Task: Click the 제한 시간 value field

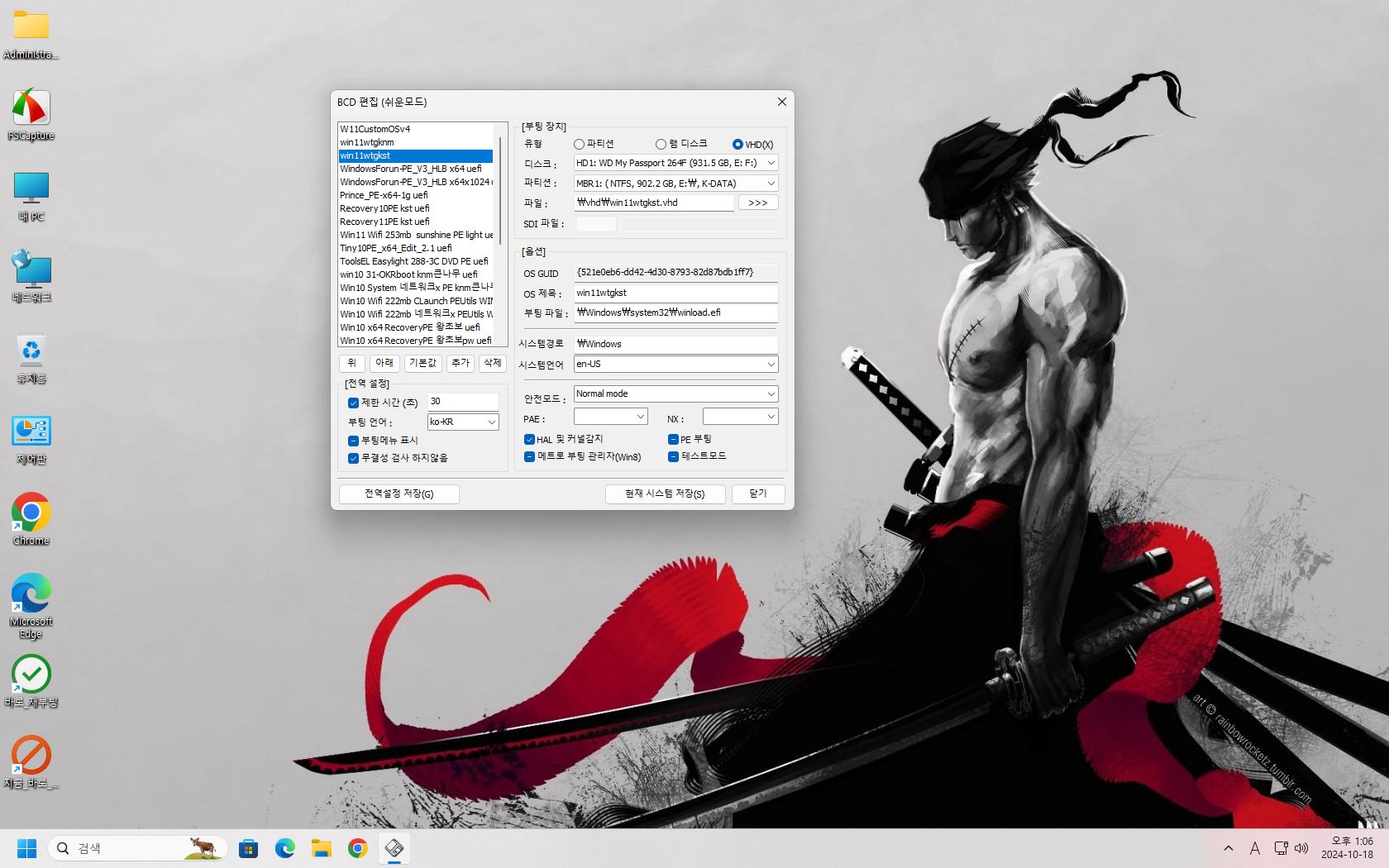Action: point(463,402)
